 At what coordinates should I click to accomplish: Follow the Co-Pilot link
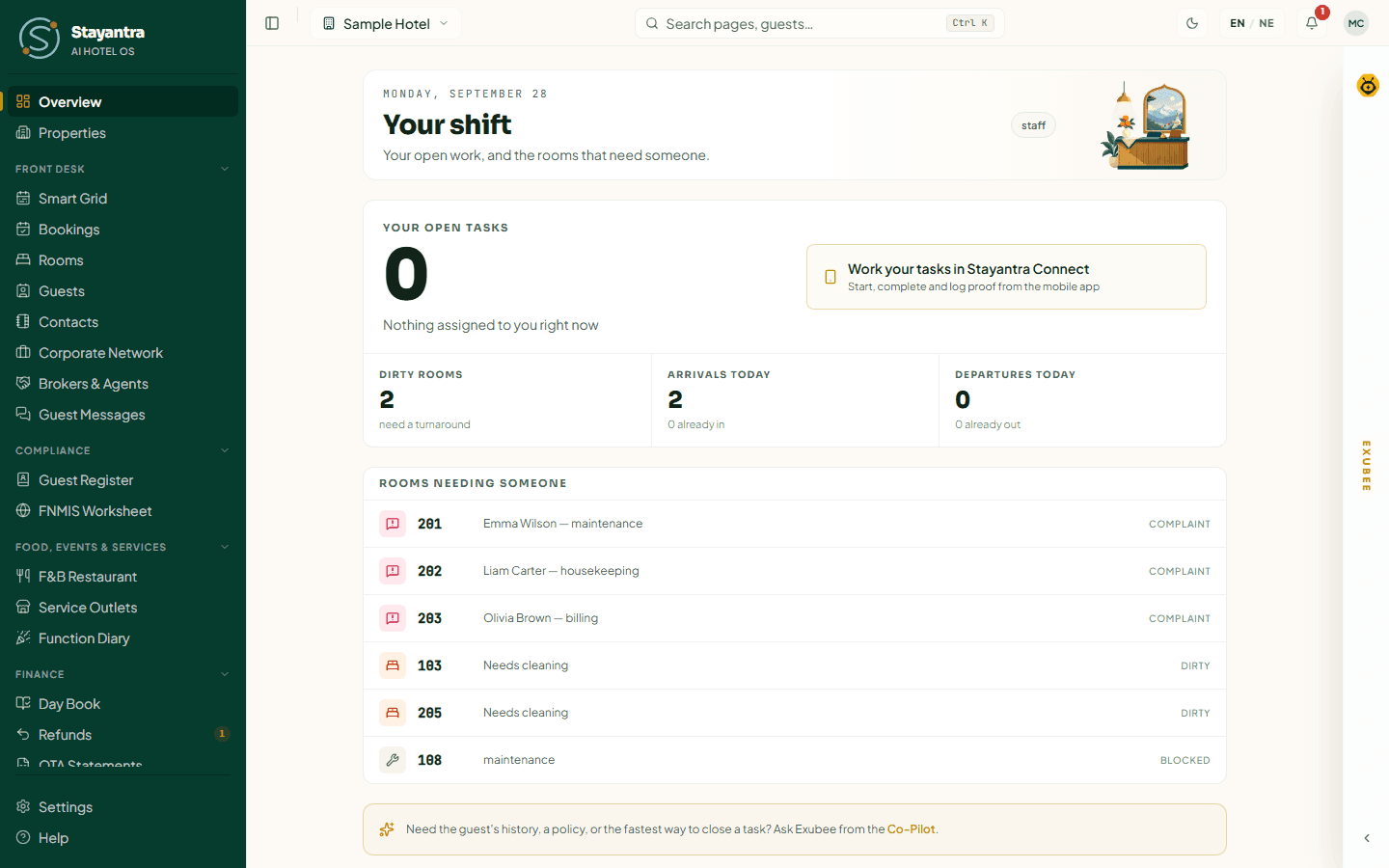click(x=911, y=829)
